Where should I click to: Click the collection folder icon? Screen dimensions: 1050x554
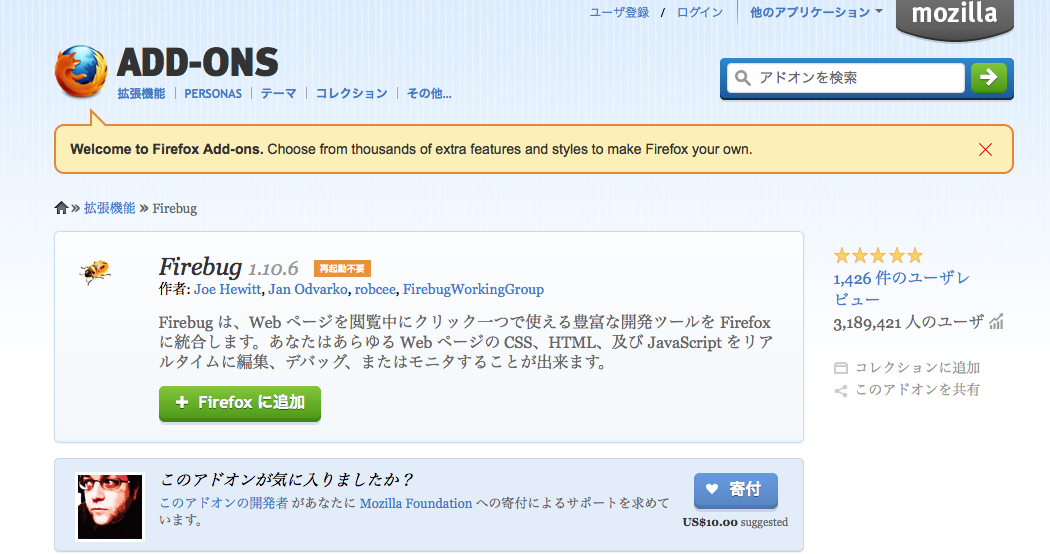coord(840,368)
